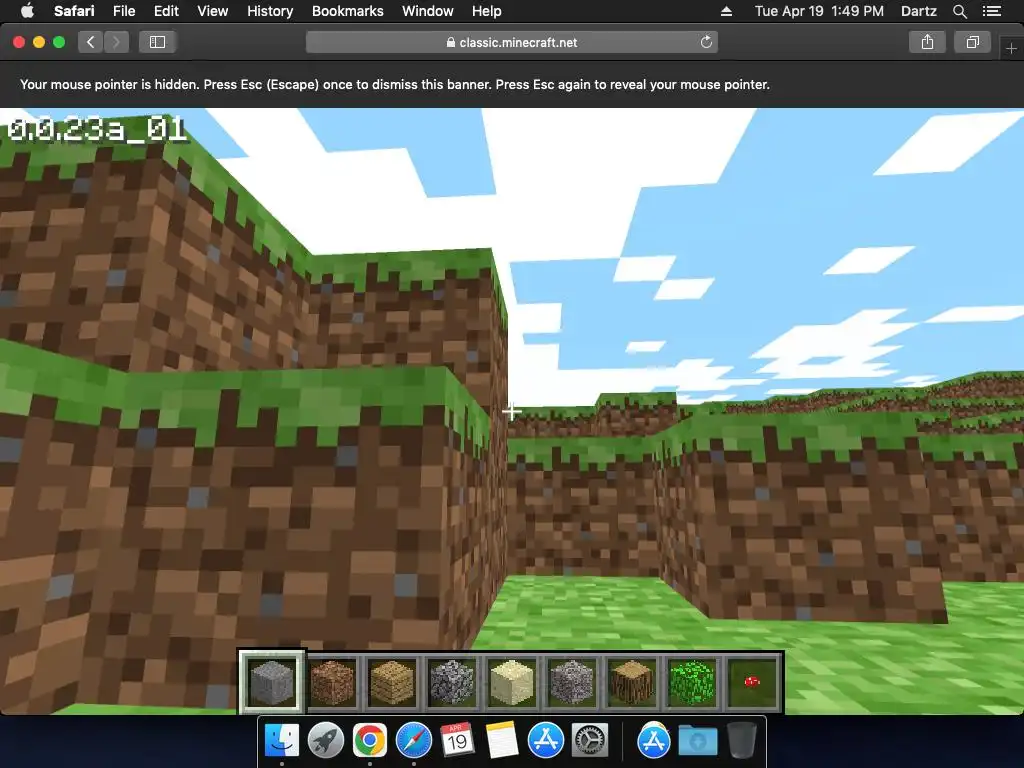The height and width of the screenshot is (768, 1024).
Task: Select the wood log block in hotbar
Action: pyautogui.click(x=632, y=682)
